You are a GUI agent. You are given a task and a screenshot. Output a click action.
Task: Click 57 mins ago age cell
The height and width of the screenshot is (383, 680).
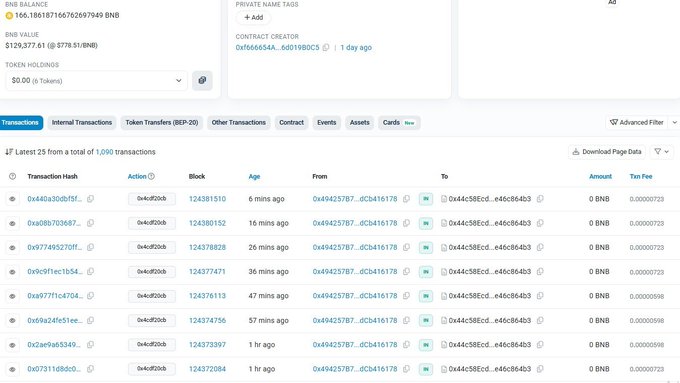pyautogui.click(x=268, y=321)
